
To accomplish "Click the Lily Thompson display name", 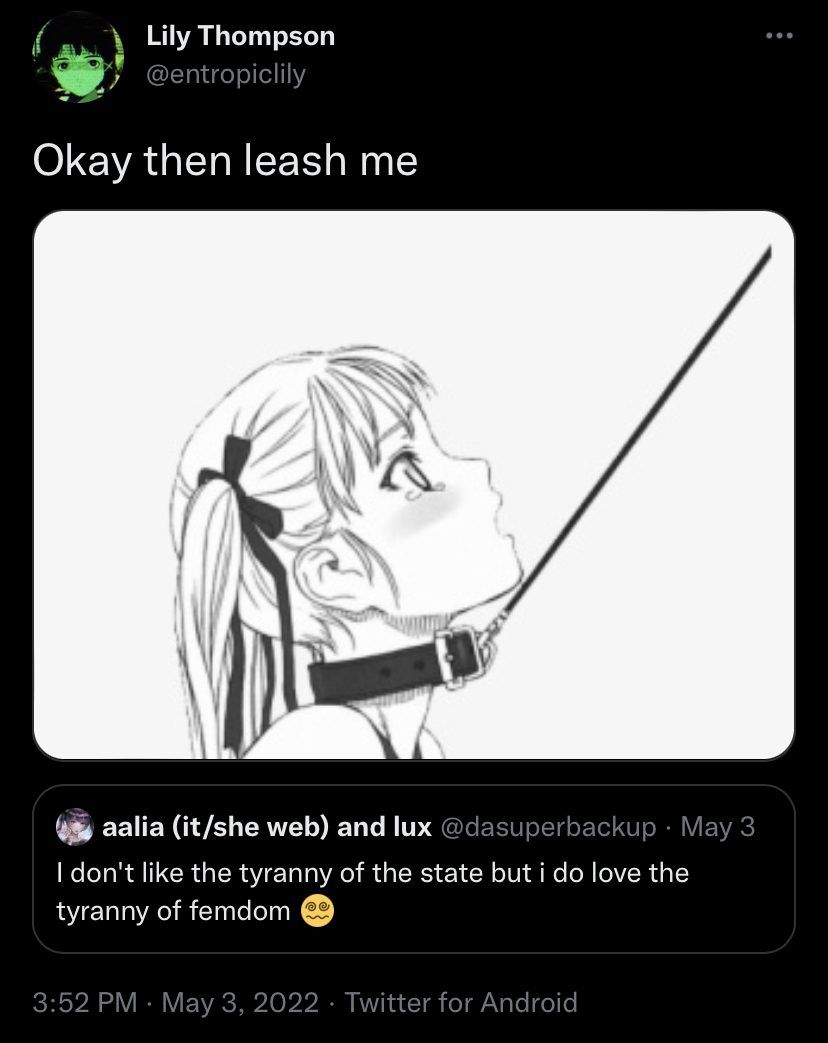I will [x=240, y=37].
